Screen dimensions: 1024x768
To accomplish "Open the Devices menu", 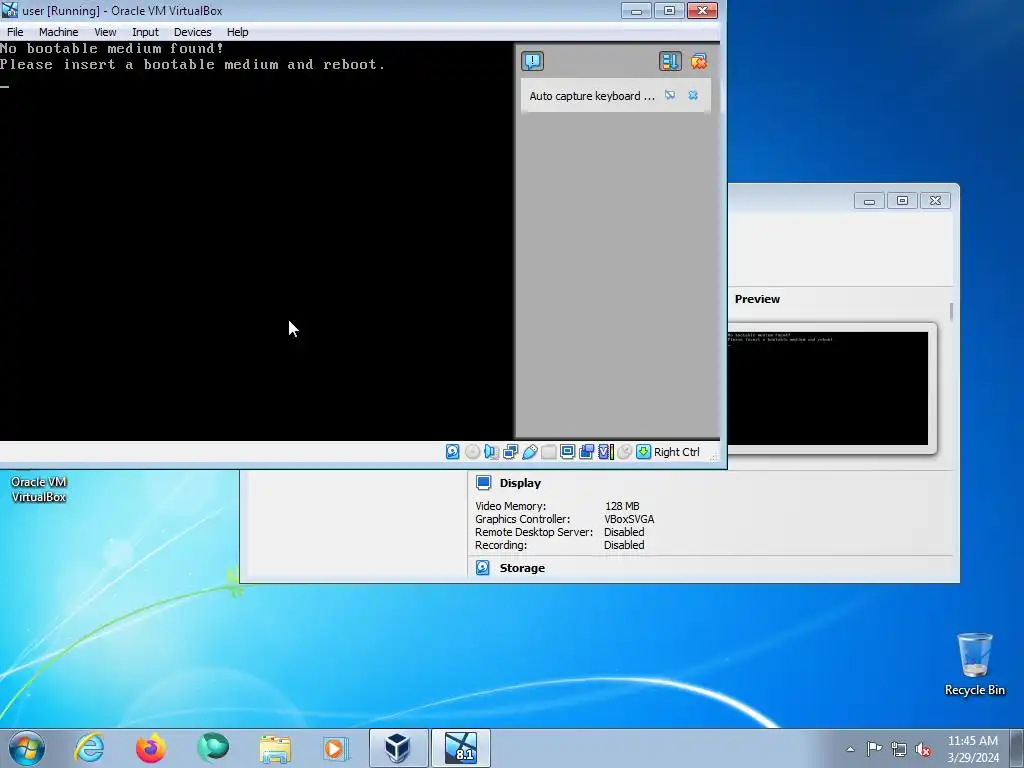I will click(192, 32).
